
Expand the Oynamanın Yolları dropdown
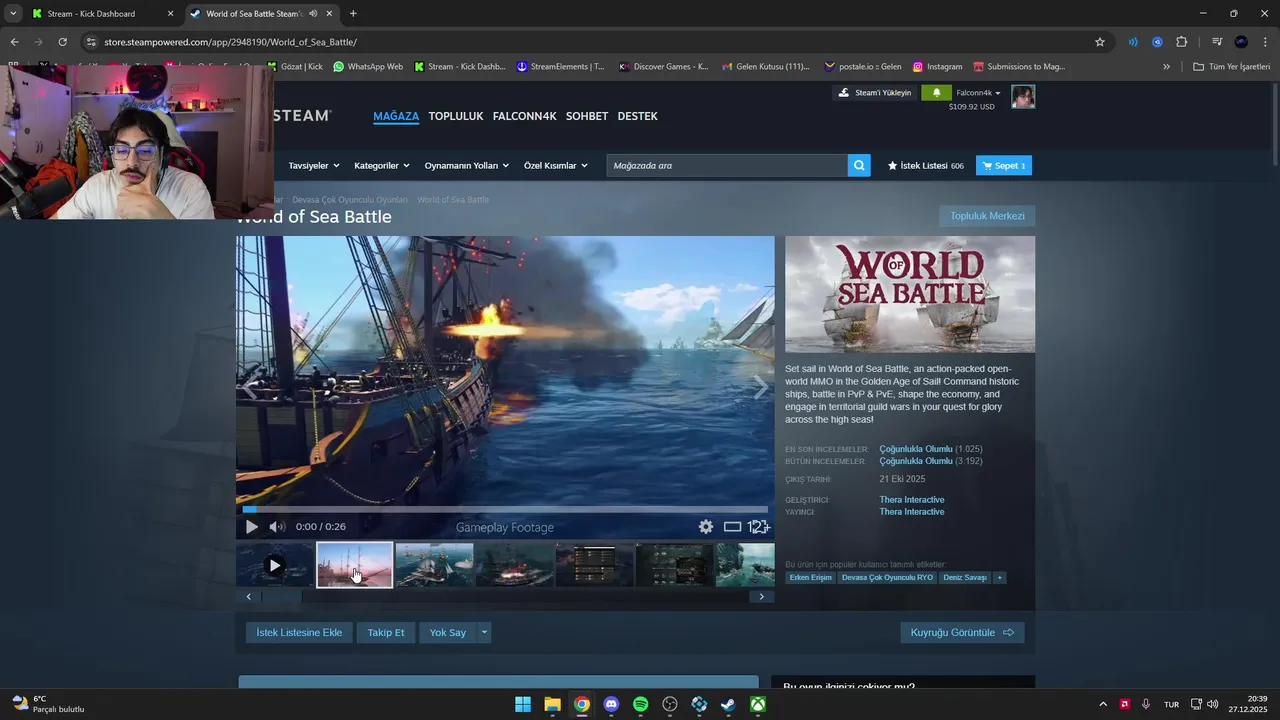466,166
